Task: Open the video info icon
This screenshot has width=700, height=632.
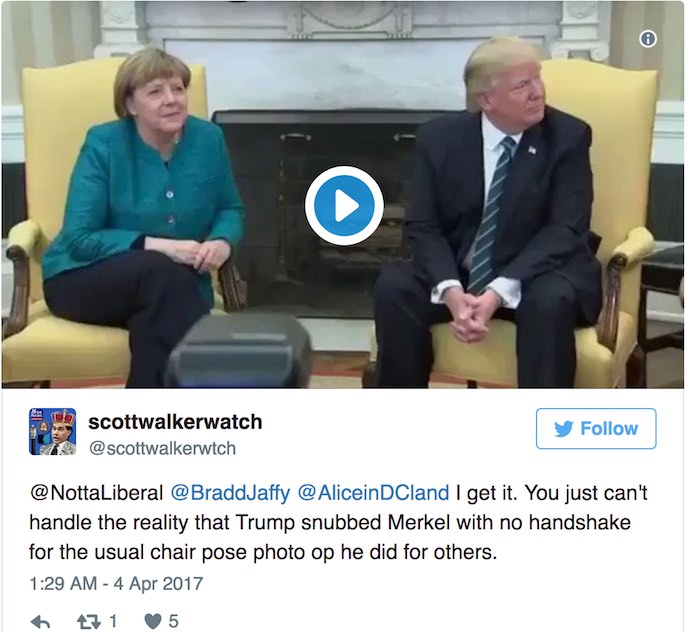Action: [x=648, y=39]
